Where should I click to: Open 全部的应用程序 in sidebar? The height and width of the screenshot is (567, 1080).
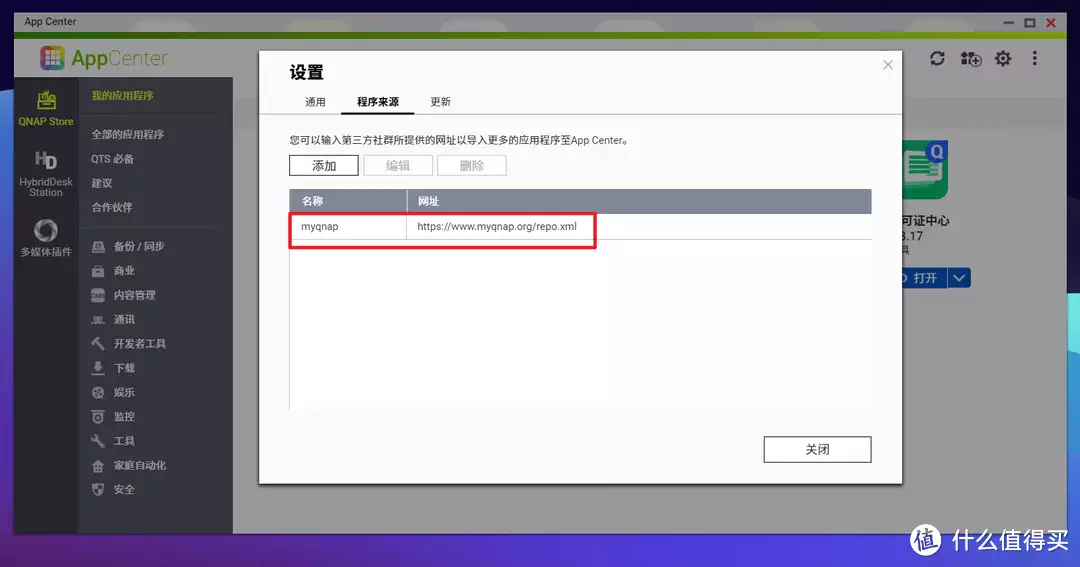pyautogui.click(x=127, y=134)
